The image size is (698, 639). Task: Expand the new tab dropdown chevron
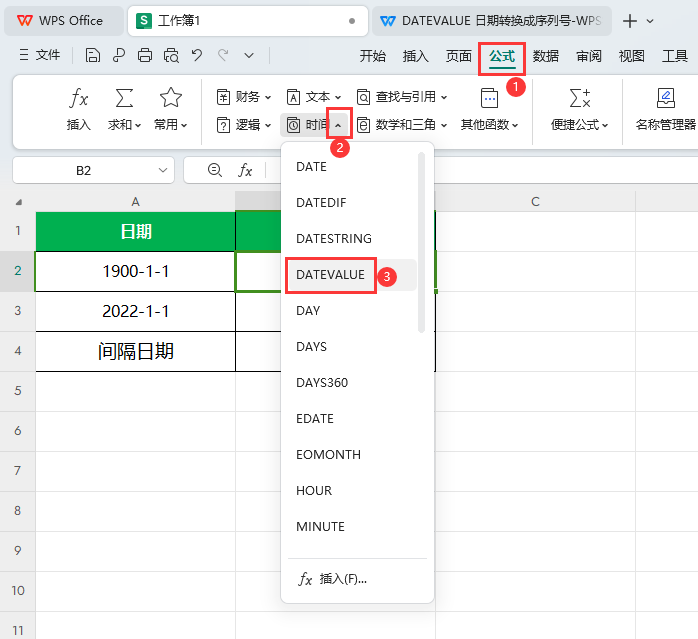click(x=650, y=21)
